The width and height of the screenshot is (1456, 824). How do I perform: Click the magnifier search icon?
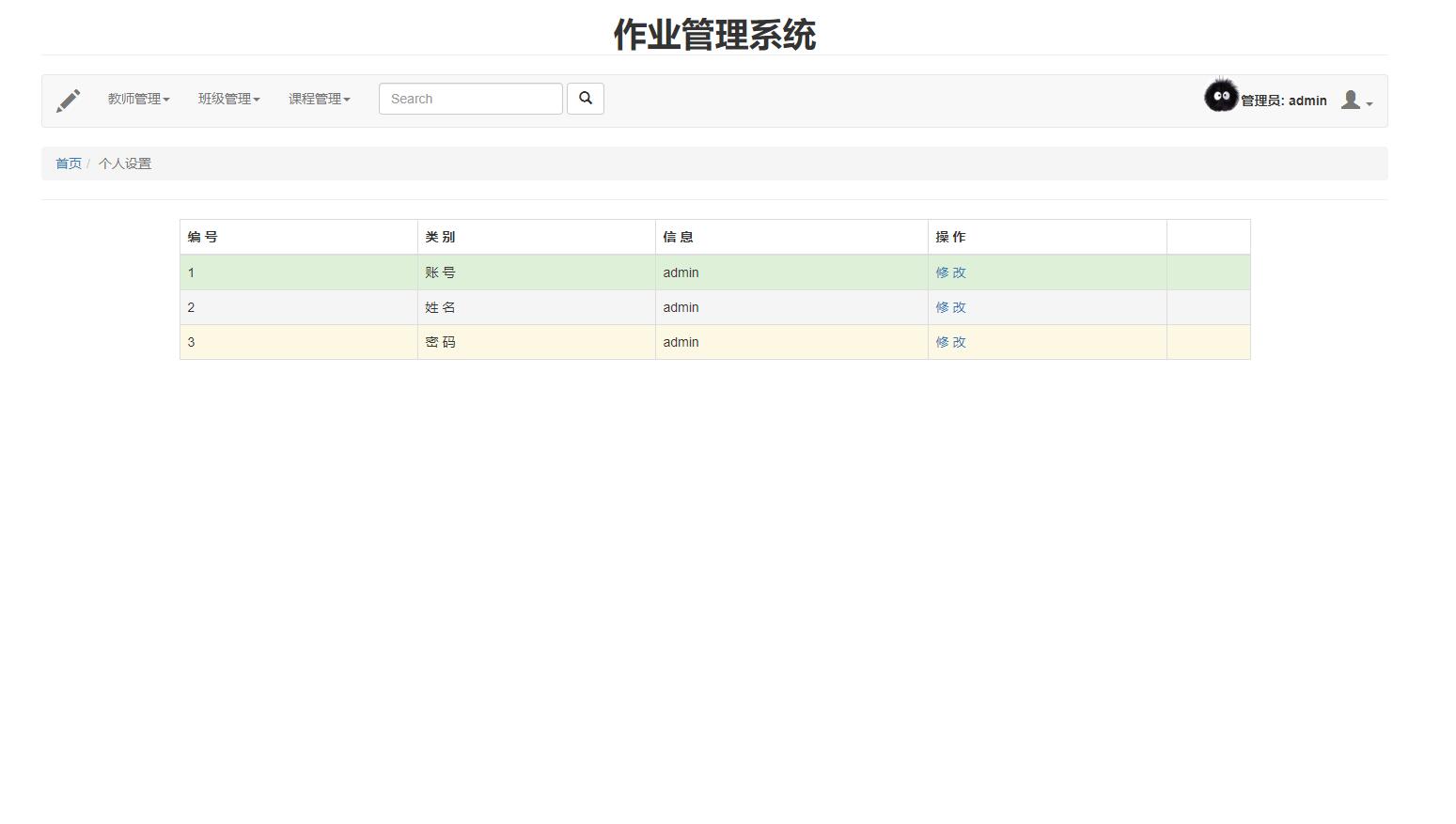(x=586, y=98)
